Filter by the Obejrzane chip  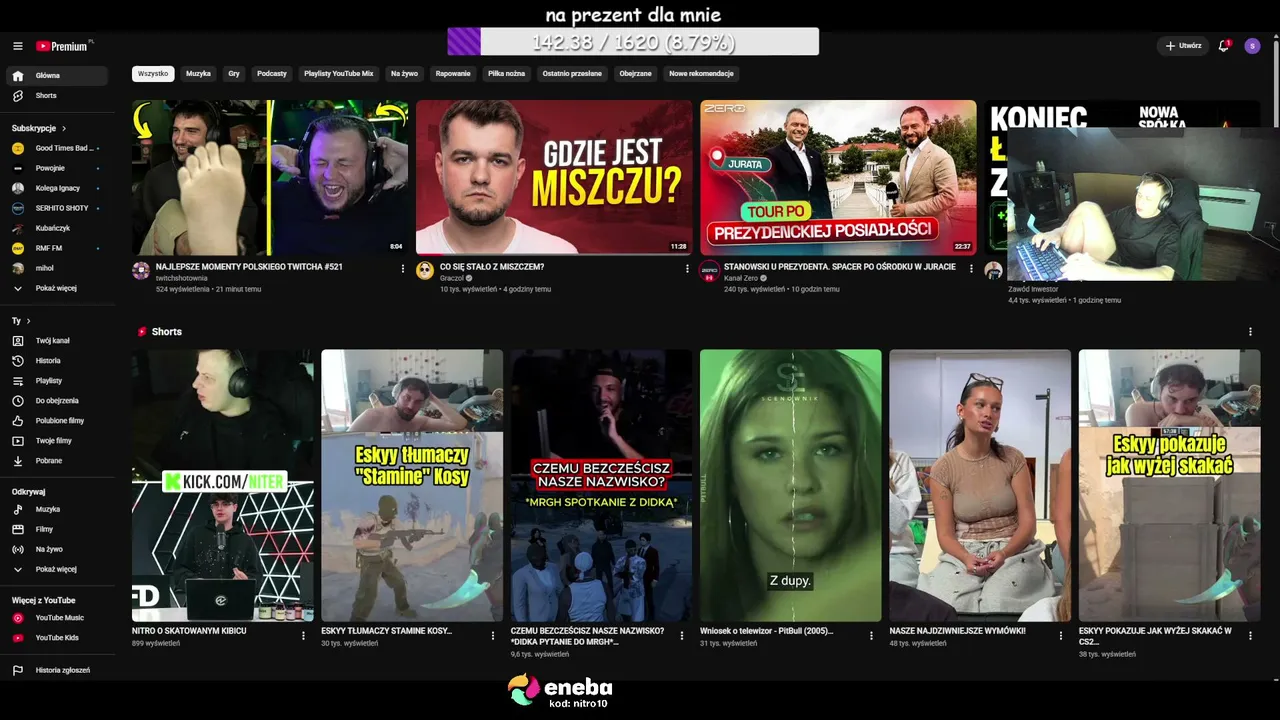635,74
